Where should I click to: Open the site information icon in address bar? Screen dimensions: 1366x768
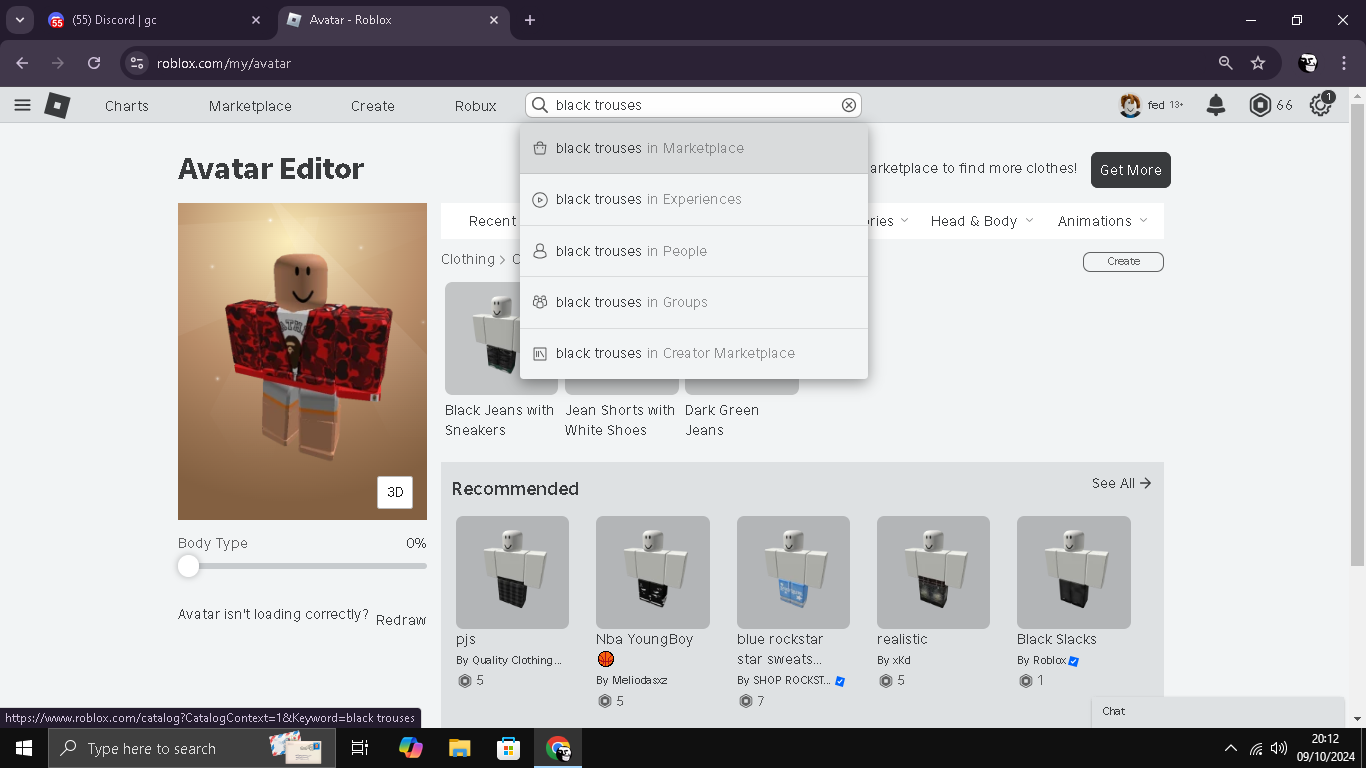pos(138,63)
